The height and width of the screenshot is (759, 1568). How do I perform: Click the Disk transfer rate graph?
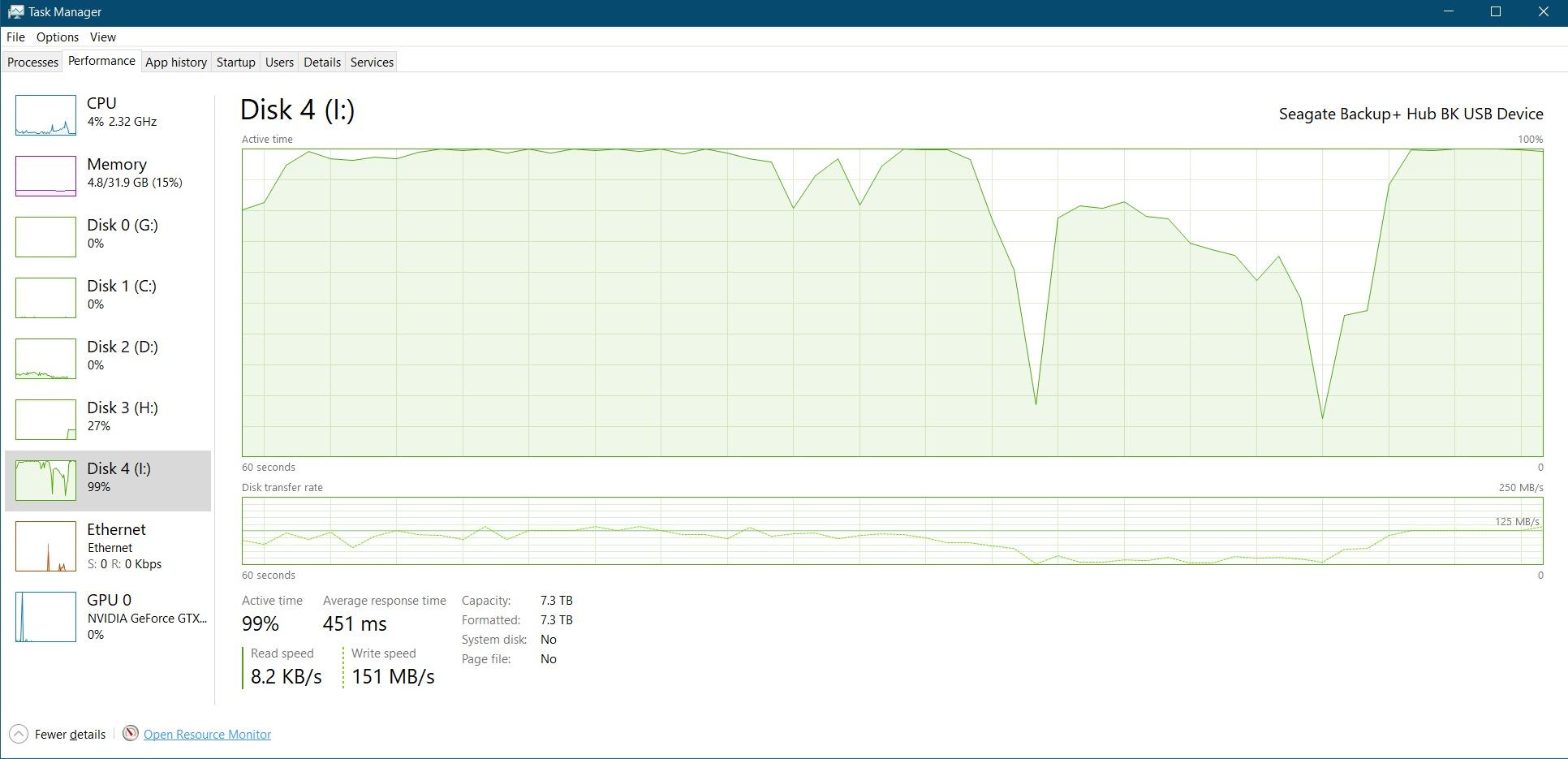tap(892, 531)
